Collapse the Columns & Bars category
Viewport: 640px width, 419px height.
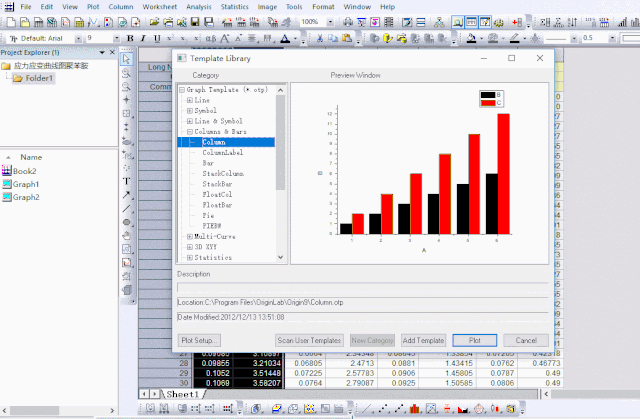tap(189, 132)
